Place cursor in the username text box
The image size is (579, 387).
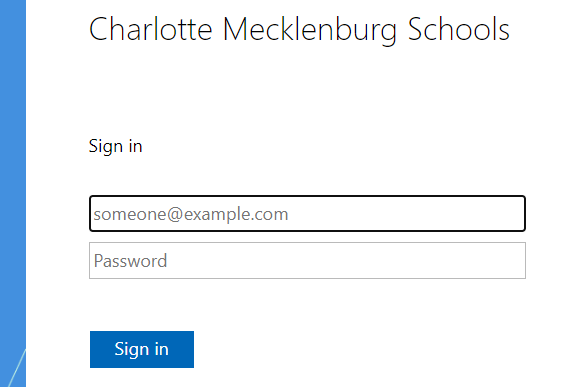(x=307, y=213)
